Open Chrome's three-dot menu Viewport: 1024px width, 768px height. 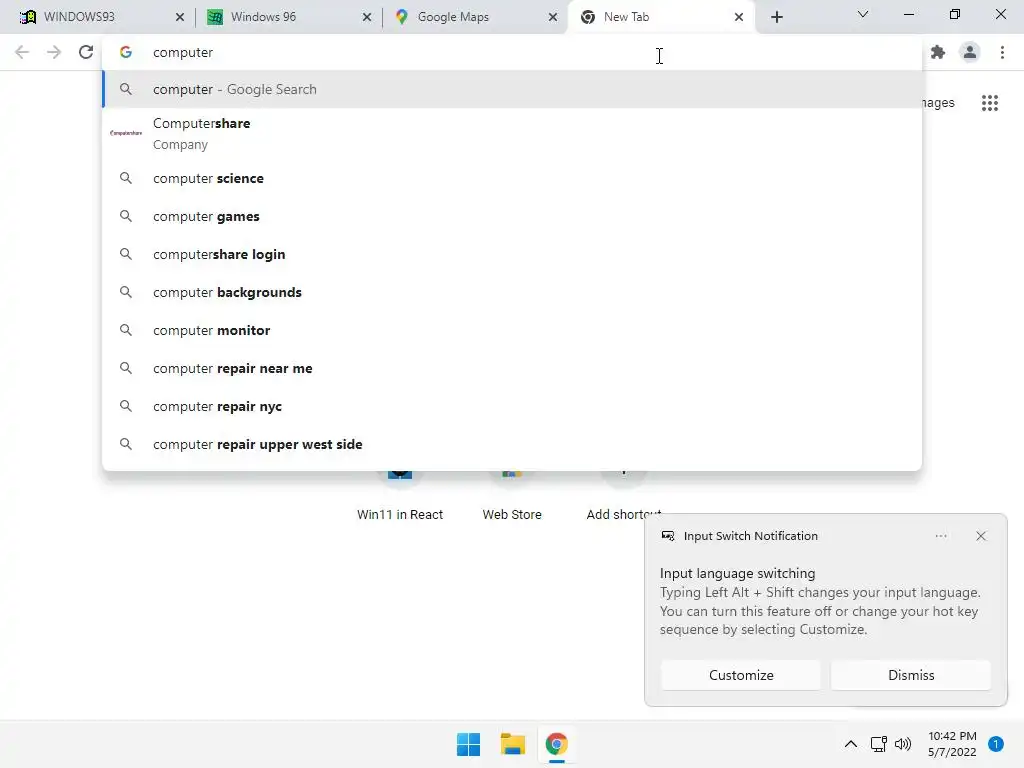click(1002, 52)
